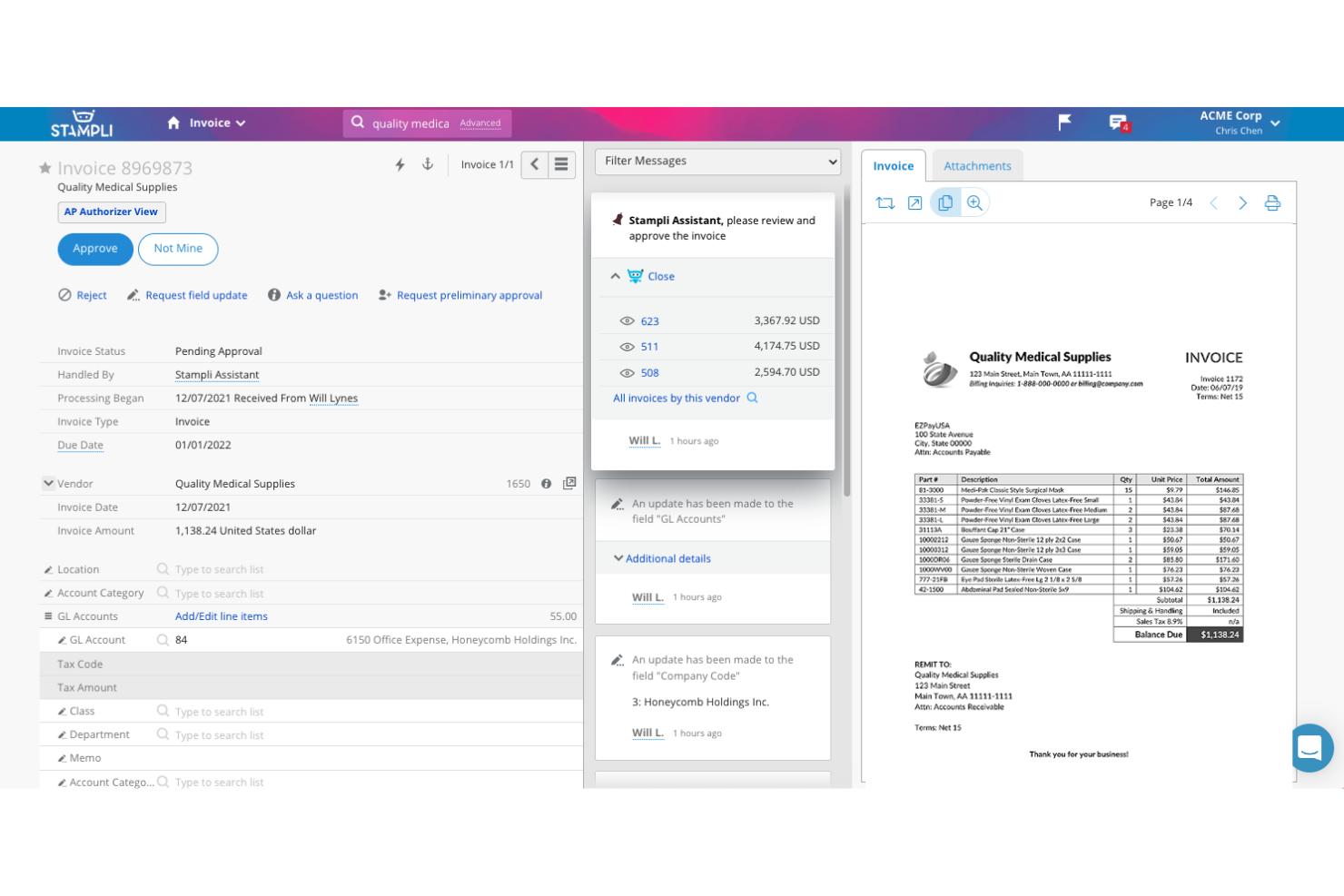Screen dimensions: 1344x896
Task: Collapse the assistant message chevron
Action: 616,276
